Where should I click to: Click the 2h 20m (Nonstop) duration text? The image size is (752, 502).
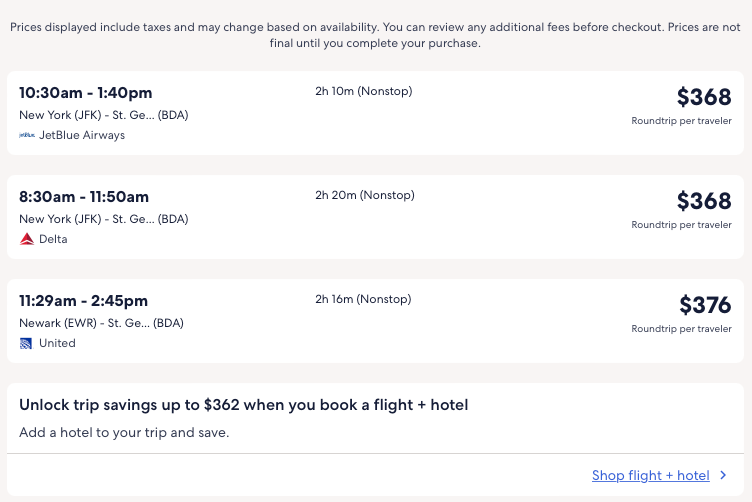(x=364, y=195)
